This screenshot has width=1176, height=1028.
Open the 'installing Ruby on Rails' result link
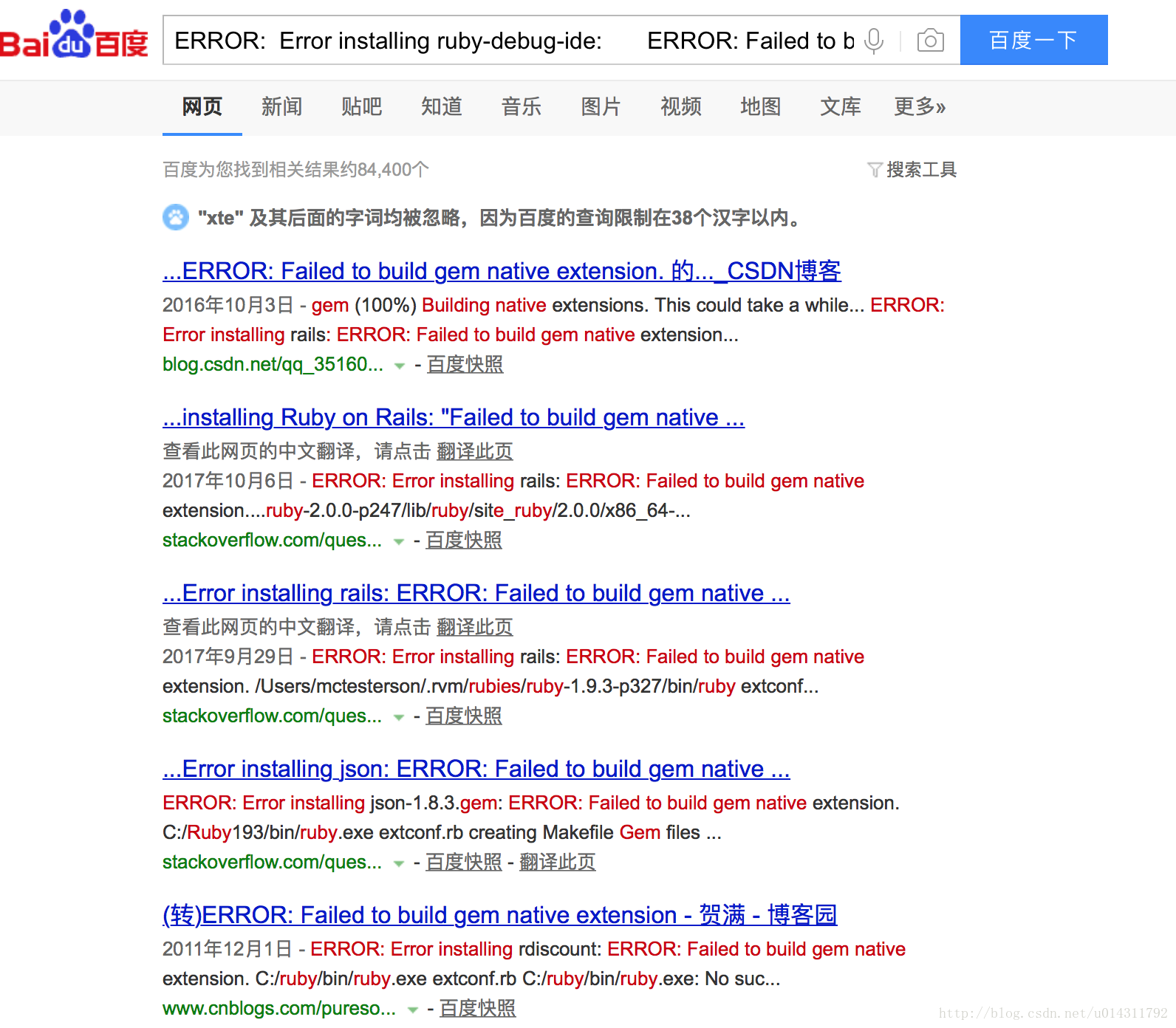454,417
